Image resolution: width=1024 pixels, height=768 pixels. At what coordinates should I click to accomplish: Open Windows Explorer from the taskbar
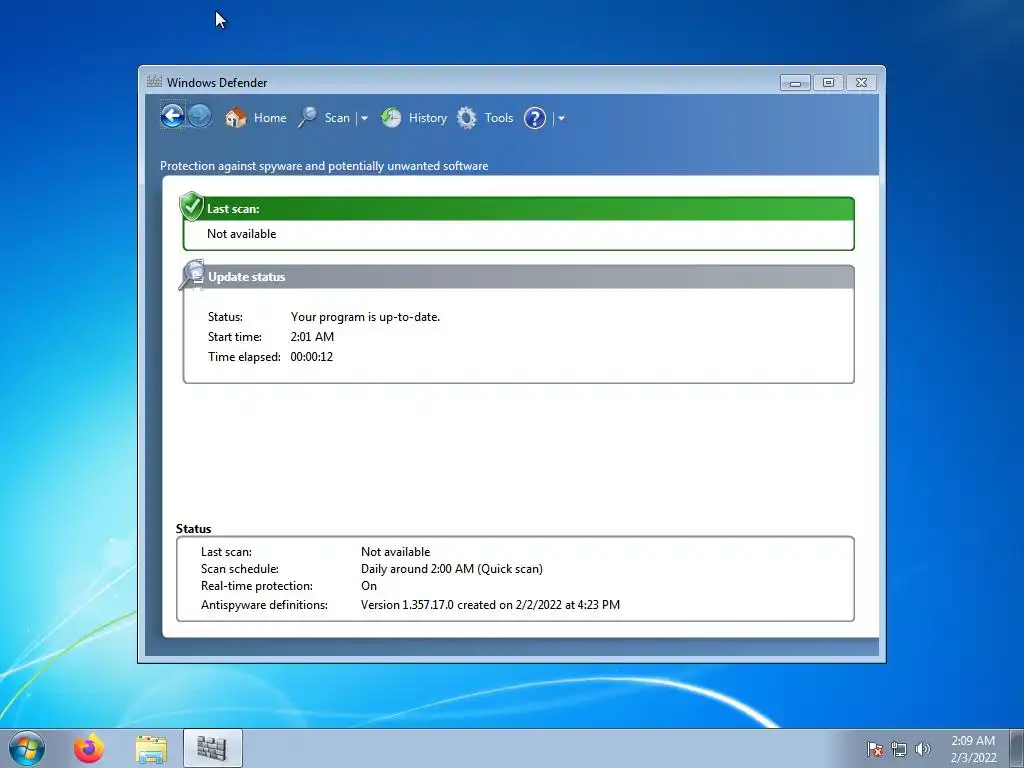pyautogui.click(x=151, y=748)
